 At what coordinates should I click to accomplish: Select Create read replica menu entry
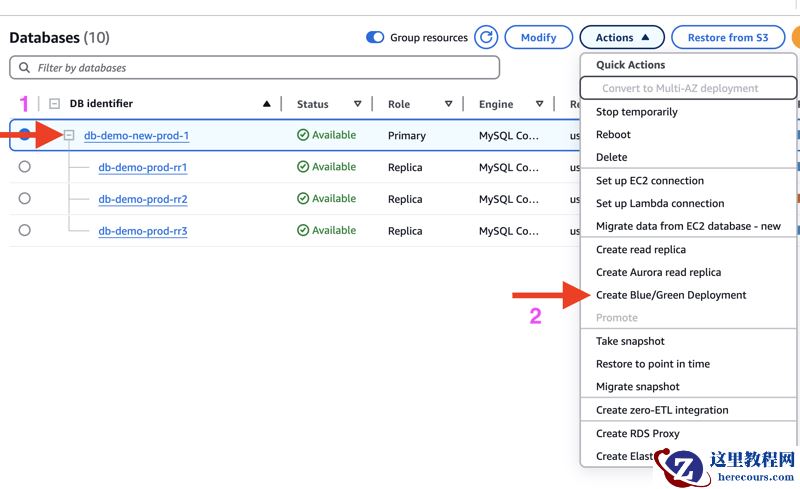641,250
